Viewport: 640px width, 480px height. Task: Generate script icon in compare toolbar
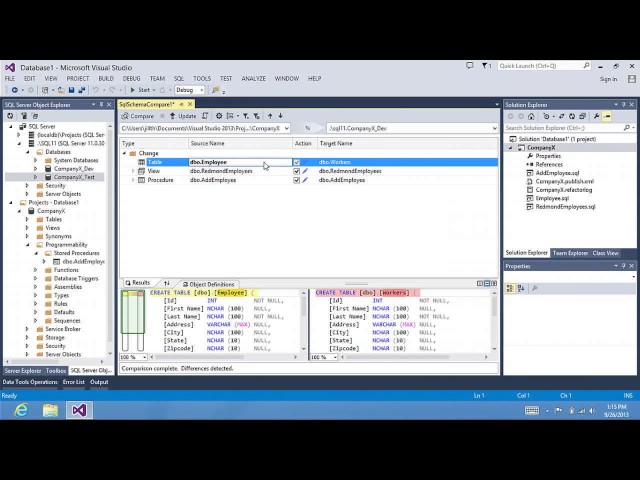205,116
